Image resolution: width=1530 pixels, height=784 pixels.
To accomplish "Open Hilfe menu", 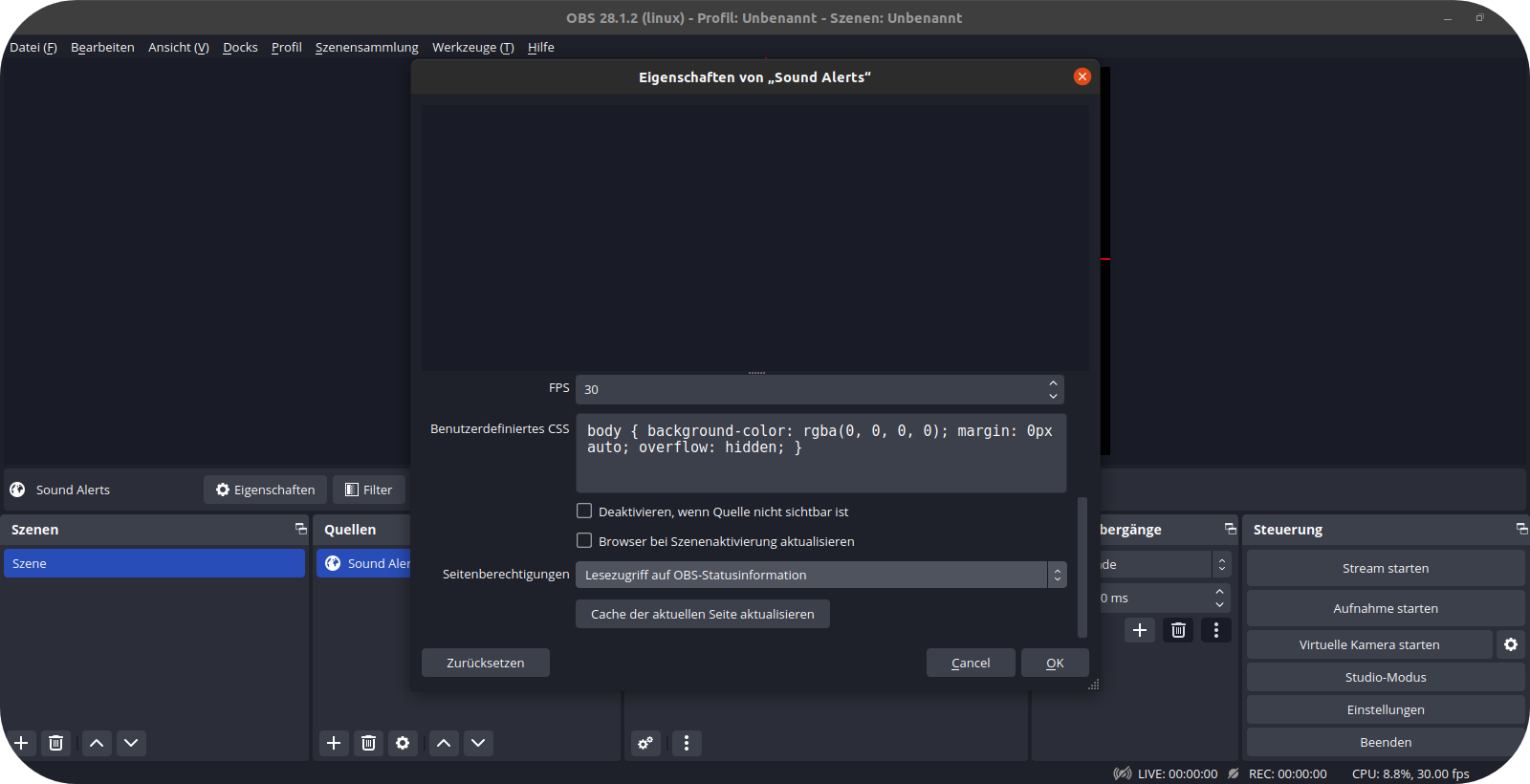I will pos(541,48).
